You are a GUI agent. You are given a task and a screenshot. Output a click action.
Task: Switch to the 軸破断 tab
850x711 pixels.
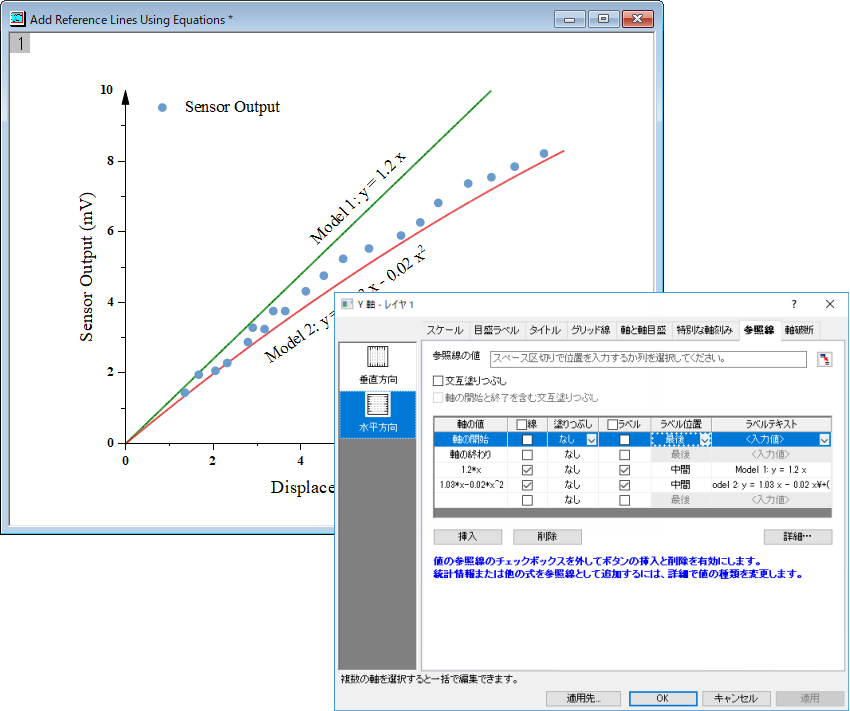pos(799,330)
